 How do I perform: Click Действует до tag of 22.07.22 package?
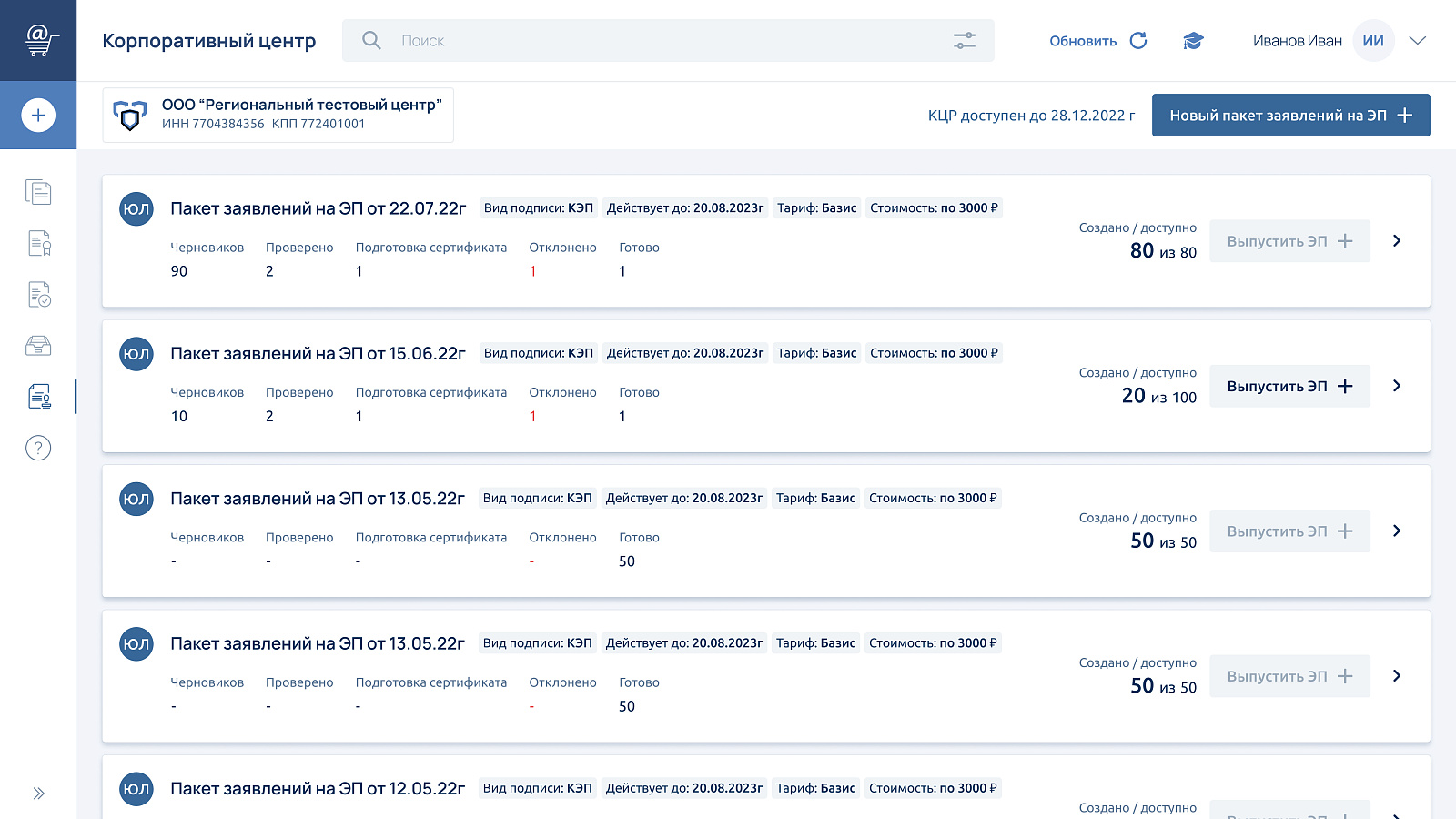[685, 208]
